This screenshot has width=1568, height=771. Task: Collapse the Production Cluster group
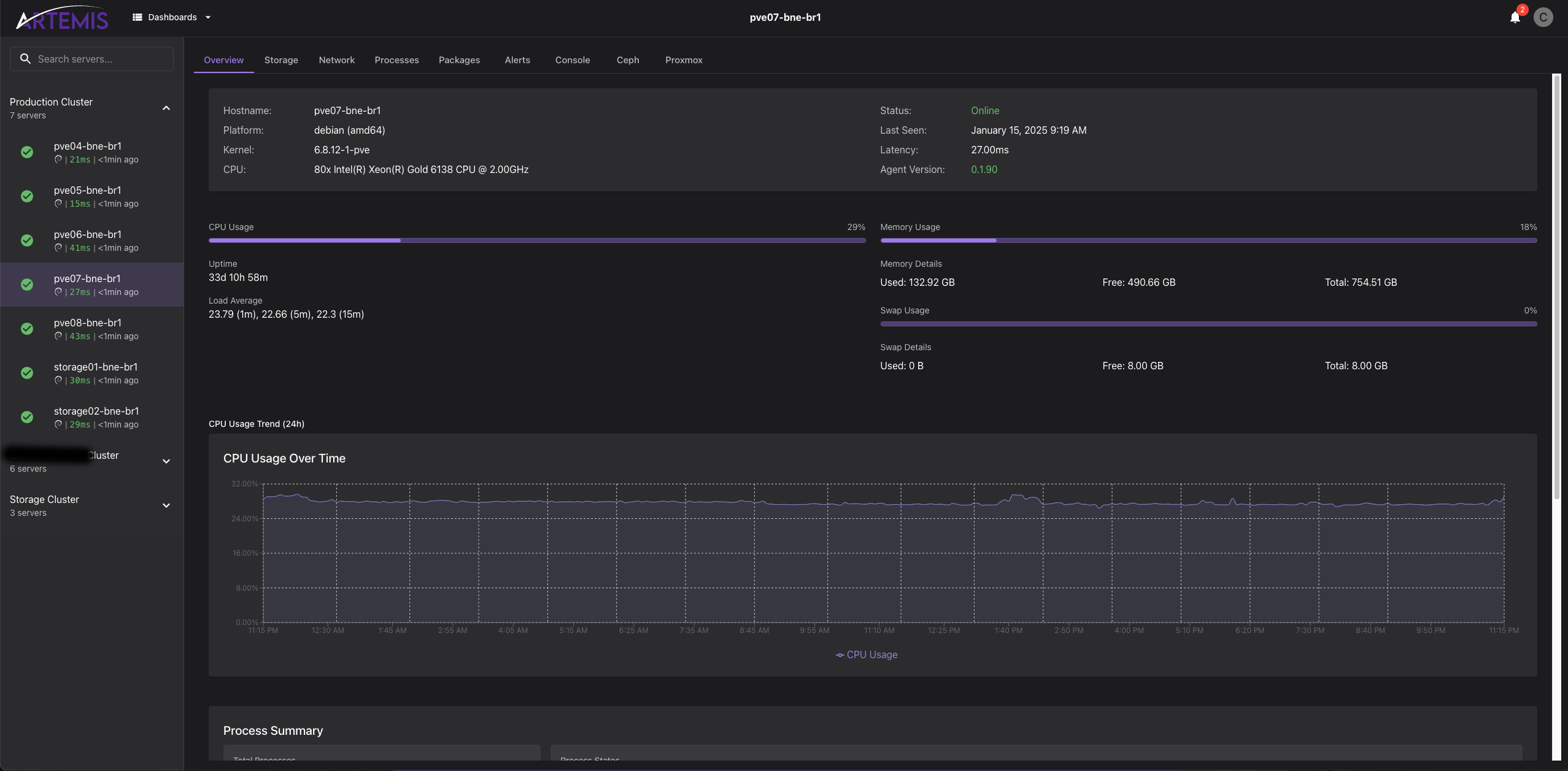point(166,108)
